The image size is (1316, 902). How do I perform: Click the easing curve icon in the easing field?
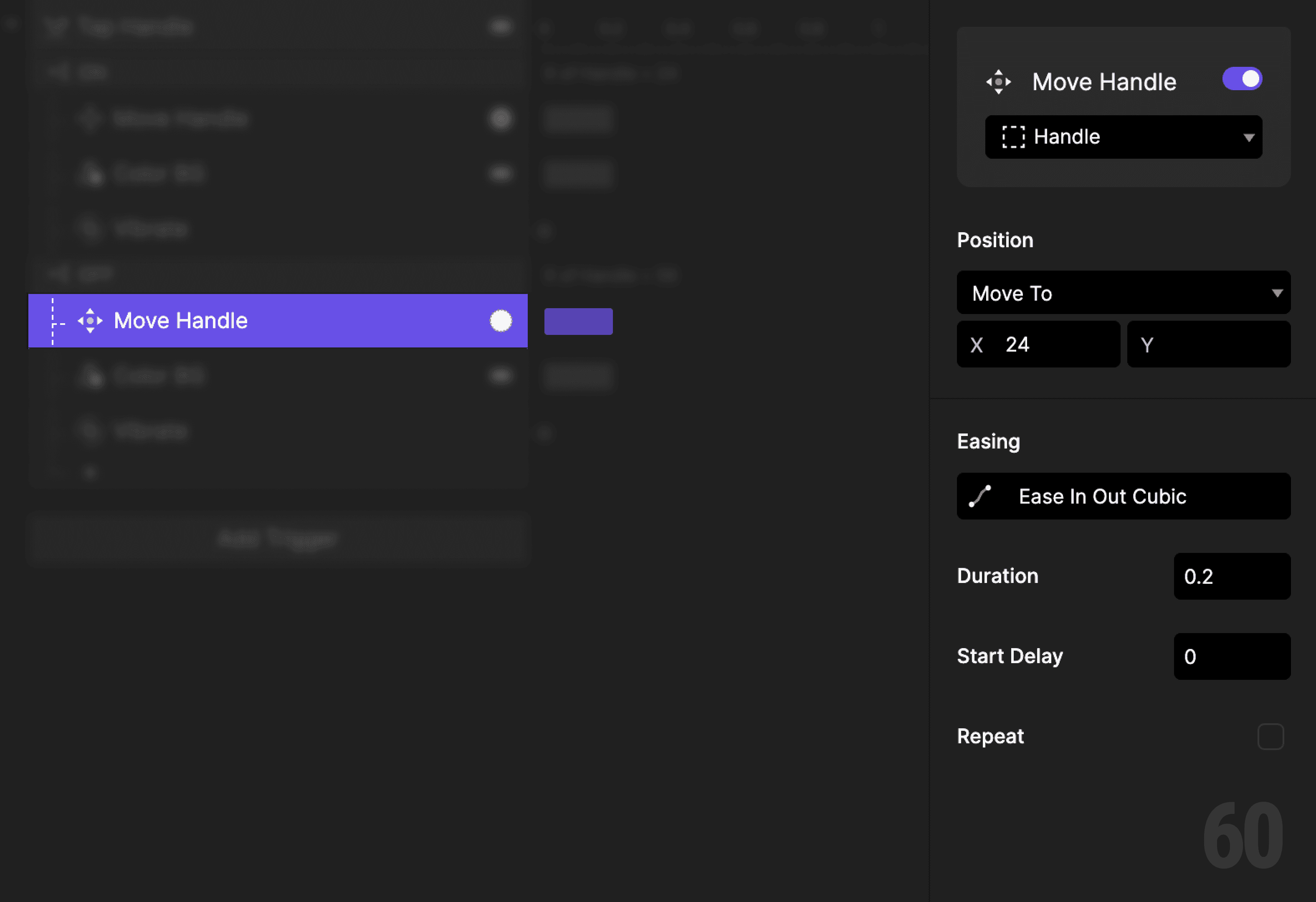click(979, 496)
